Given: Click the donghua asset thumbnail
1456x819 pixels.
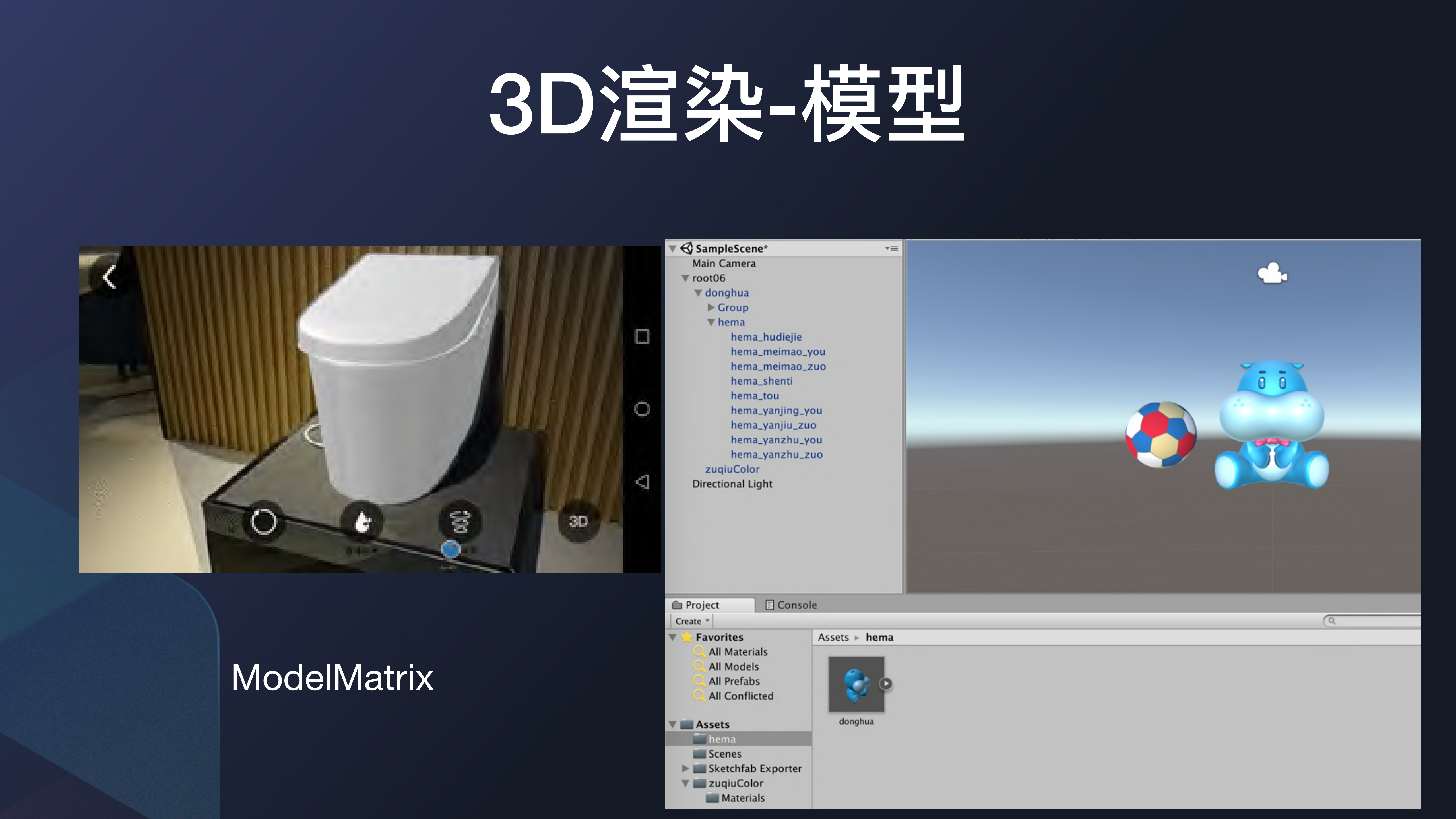Looking at the screenshot, I should point(856,684).
